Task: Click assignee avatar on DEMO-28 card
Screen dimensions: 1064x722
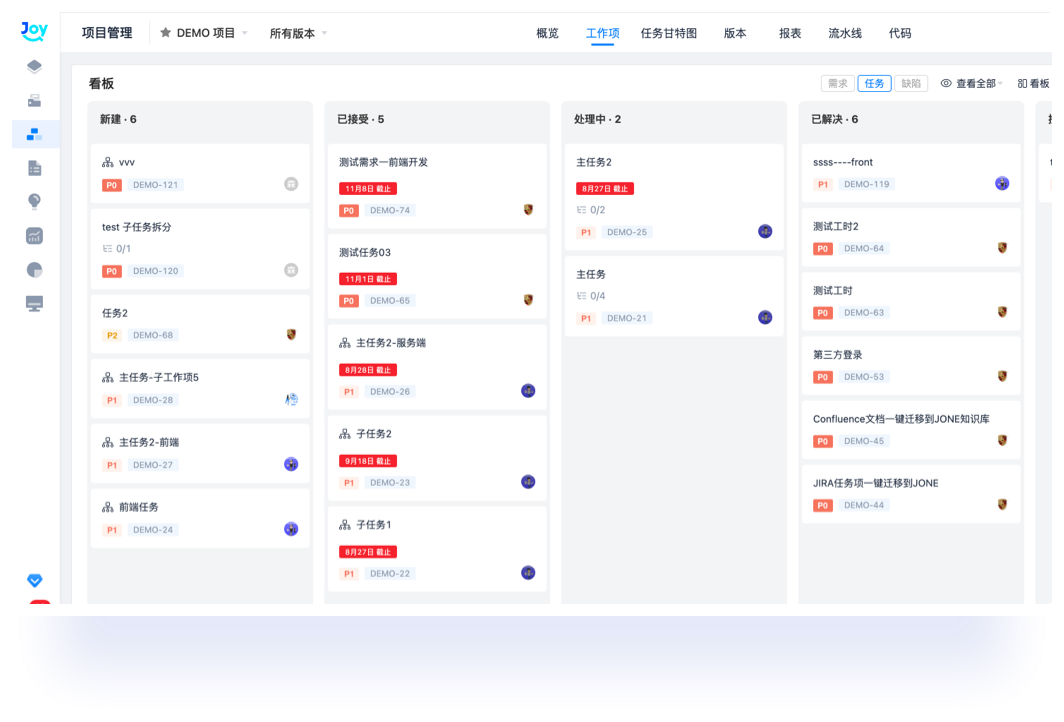Action: (x=291, y=399)
